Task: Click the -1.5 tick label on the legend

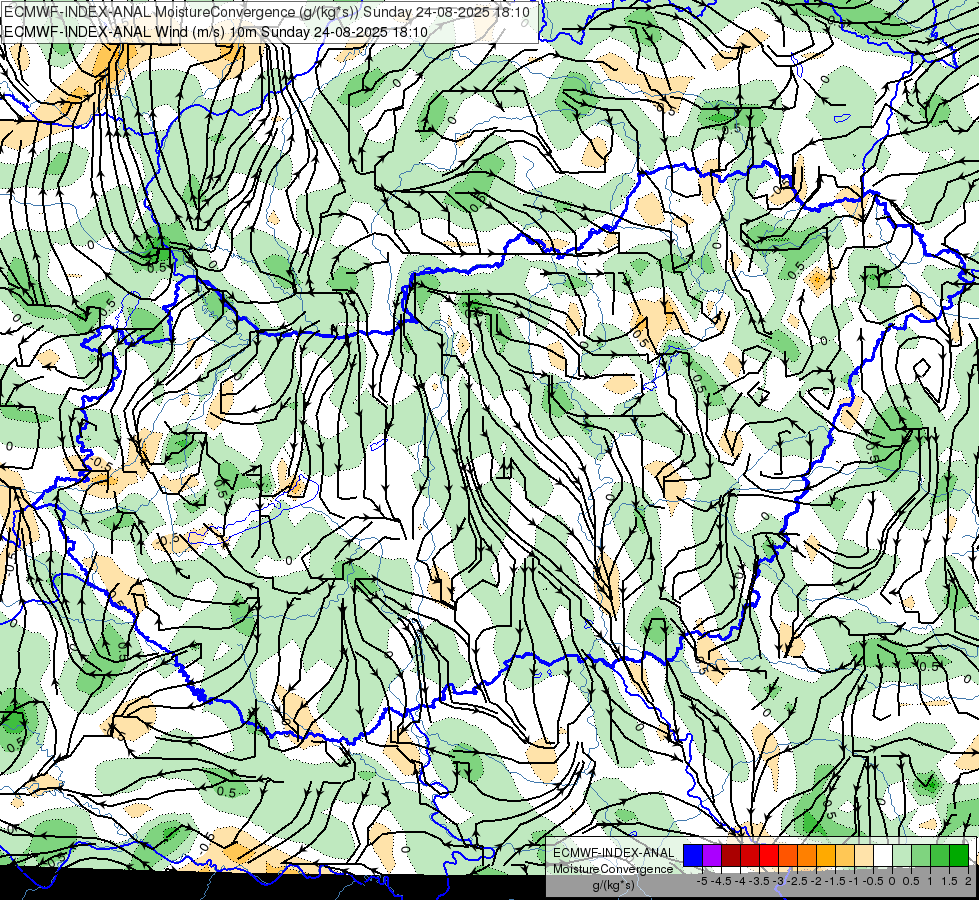Action: coord(835,881)
